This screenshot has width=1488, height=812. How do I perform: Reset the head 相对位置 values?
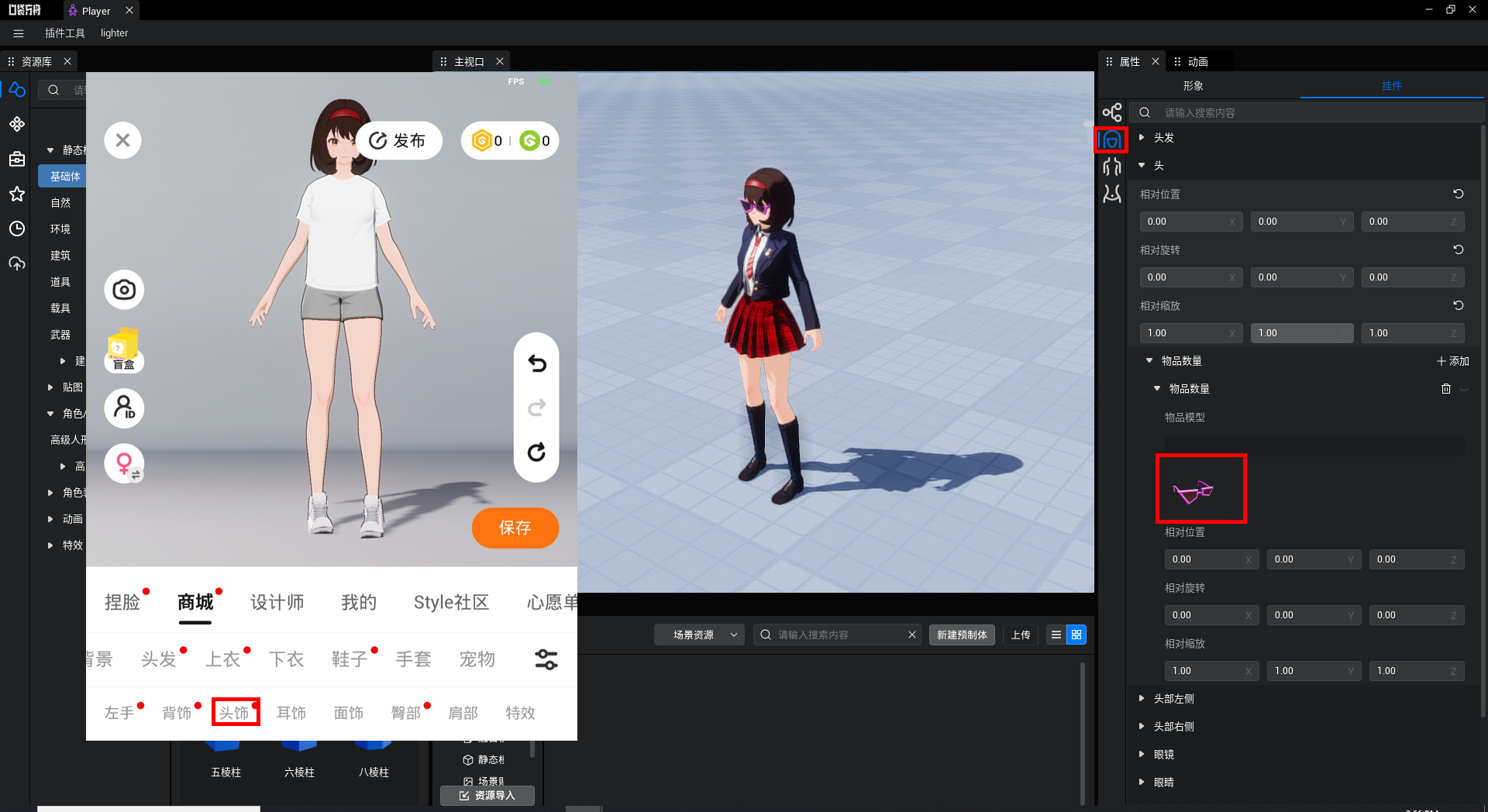[x=1458, y=194]
